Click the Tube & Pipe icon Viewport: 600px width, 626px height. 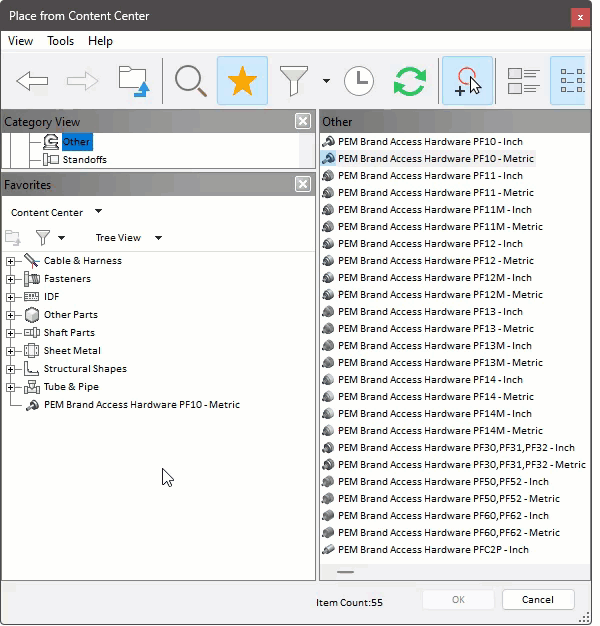click(32, 386)
